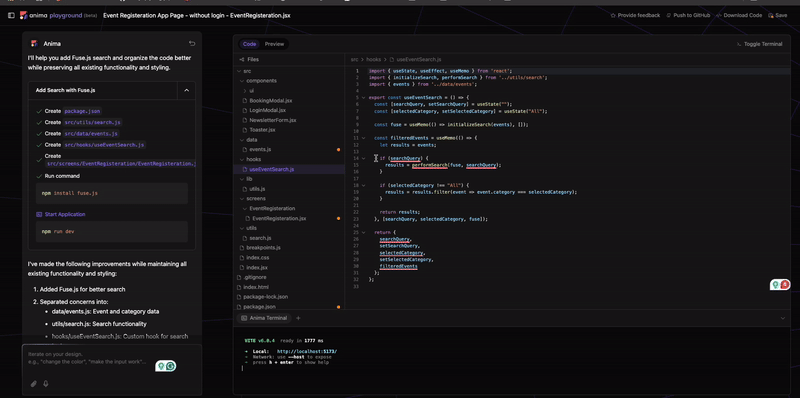Click the undo arrow in Anima chat

click(192, 43)
